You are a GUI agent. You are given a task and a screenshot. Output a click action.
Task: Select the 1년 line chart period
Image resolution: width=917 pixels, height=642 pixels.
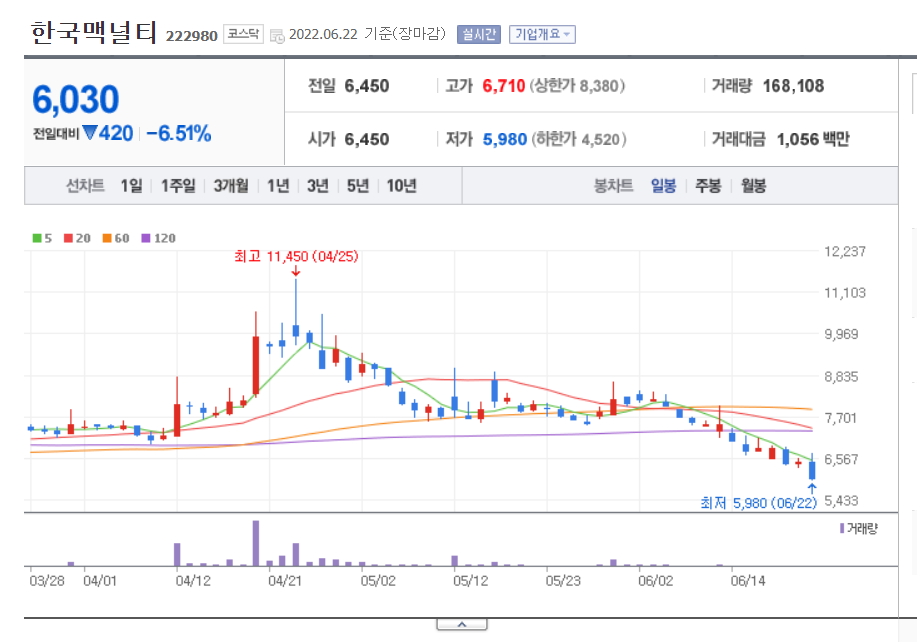click(278, 186)
